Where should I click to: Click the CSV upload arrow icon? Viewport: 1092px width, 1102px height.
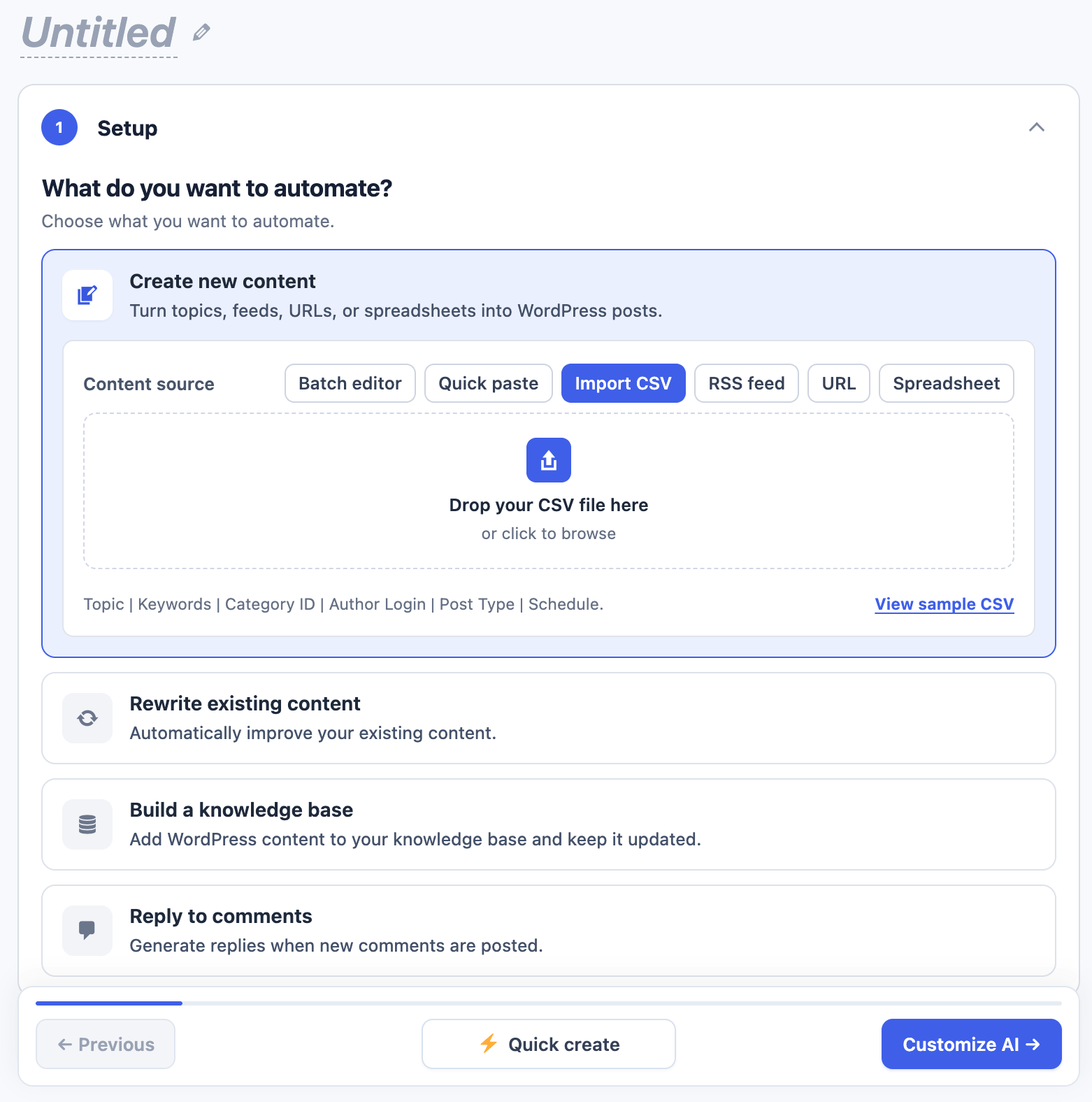coord(549,460)
